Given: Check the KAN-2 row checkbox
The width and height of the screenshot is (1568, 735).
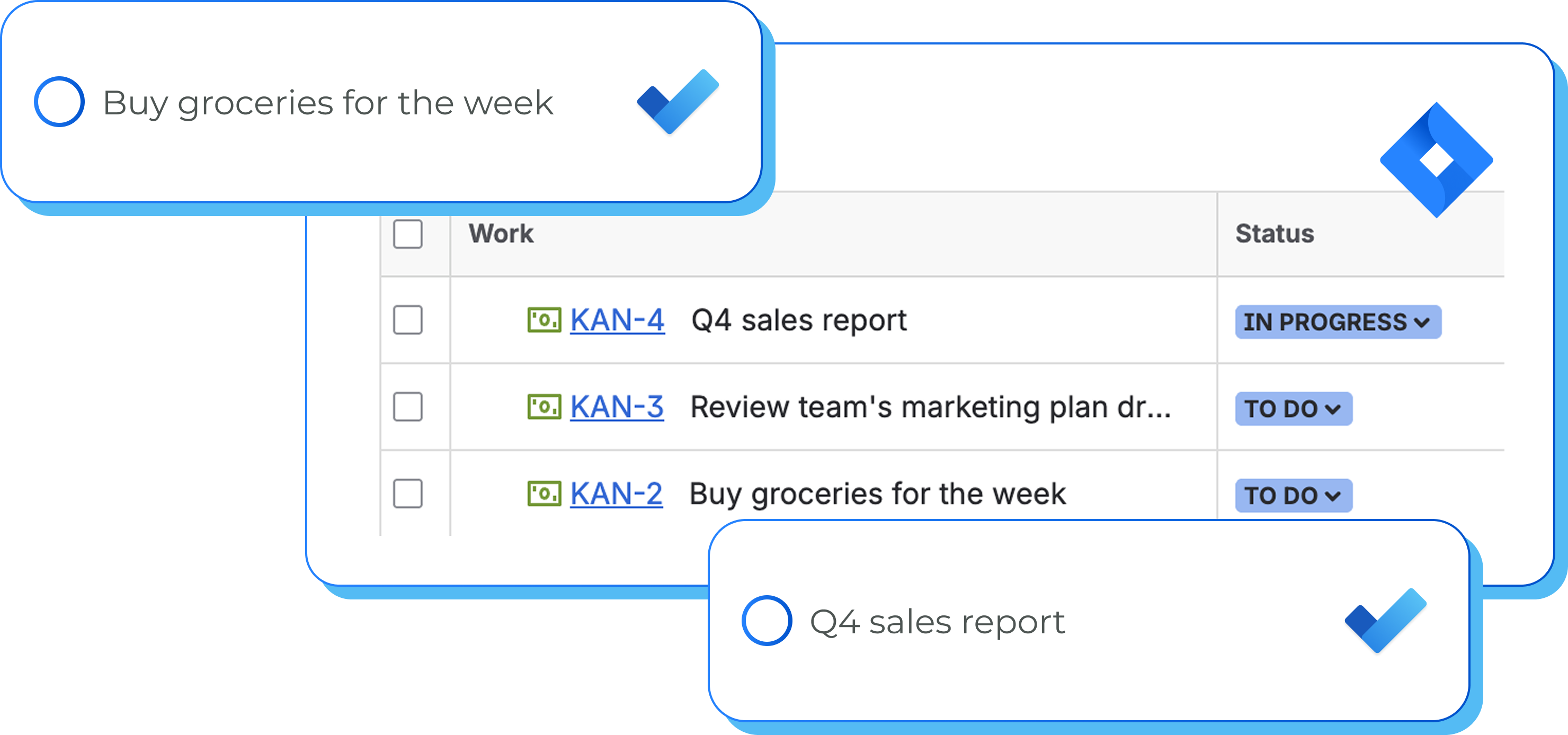Looking at the screenshot, I should pos(408,494).
